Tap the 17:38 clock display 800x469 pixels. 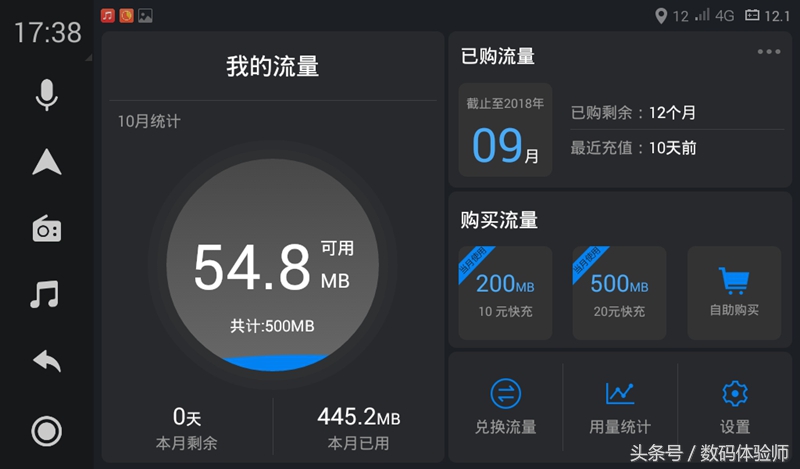coord(47,33)
